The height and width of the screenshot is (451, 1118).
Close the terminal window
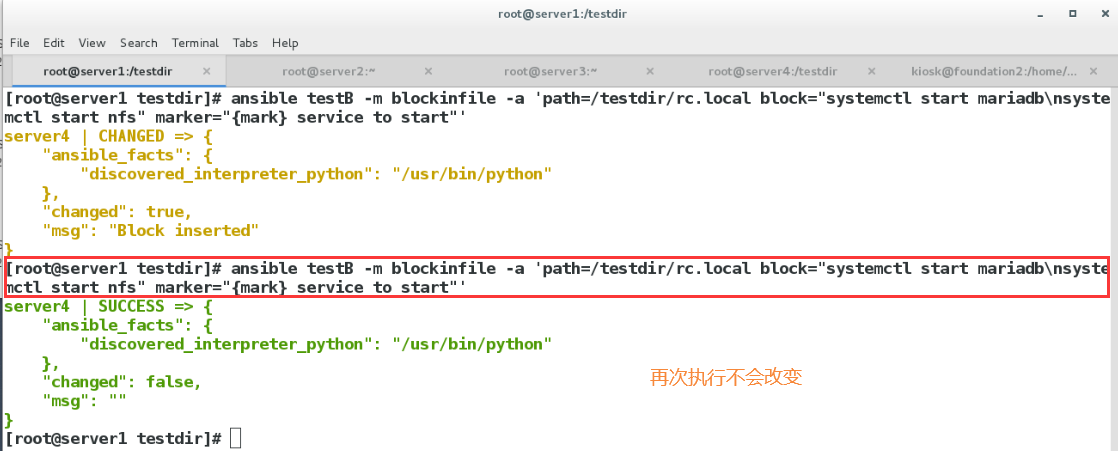(x=1104, y=14)
